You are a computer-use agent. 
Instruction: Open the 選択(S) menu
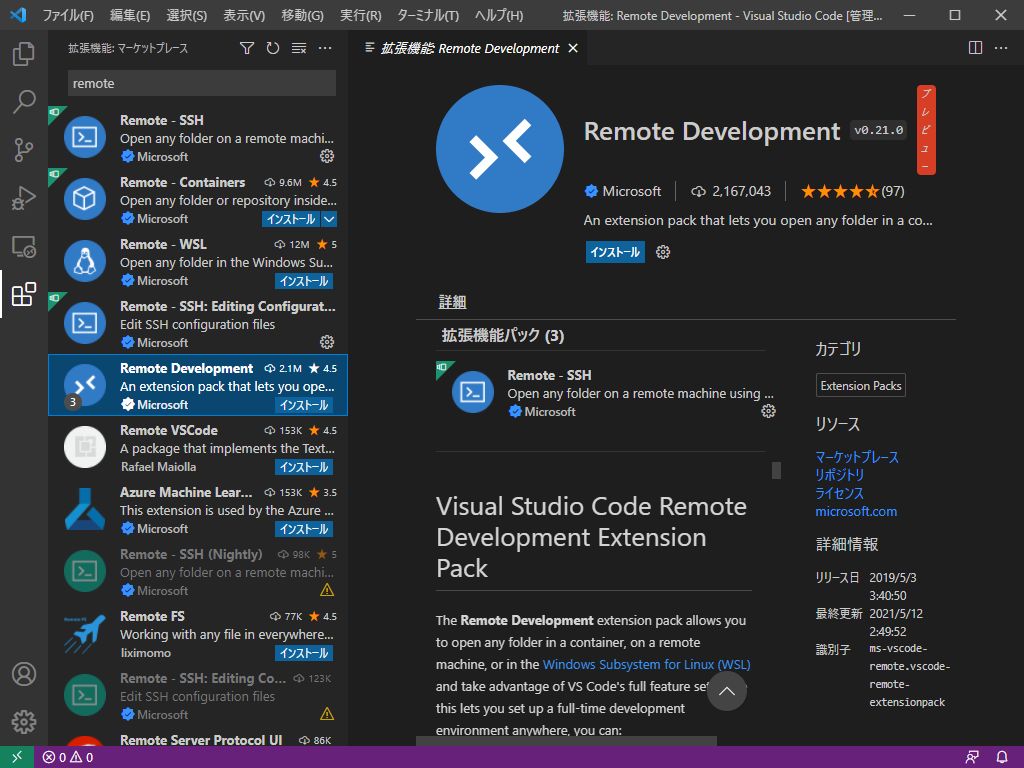click(187, 15)
